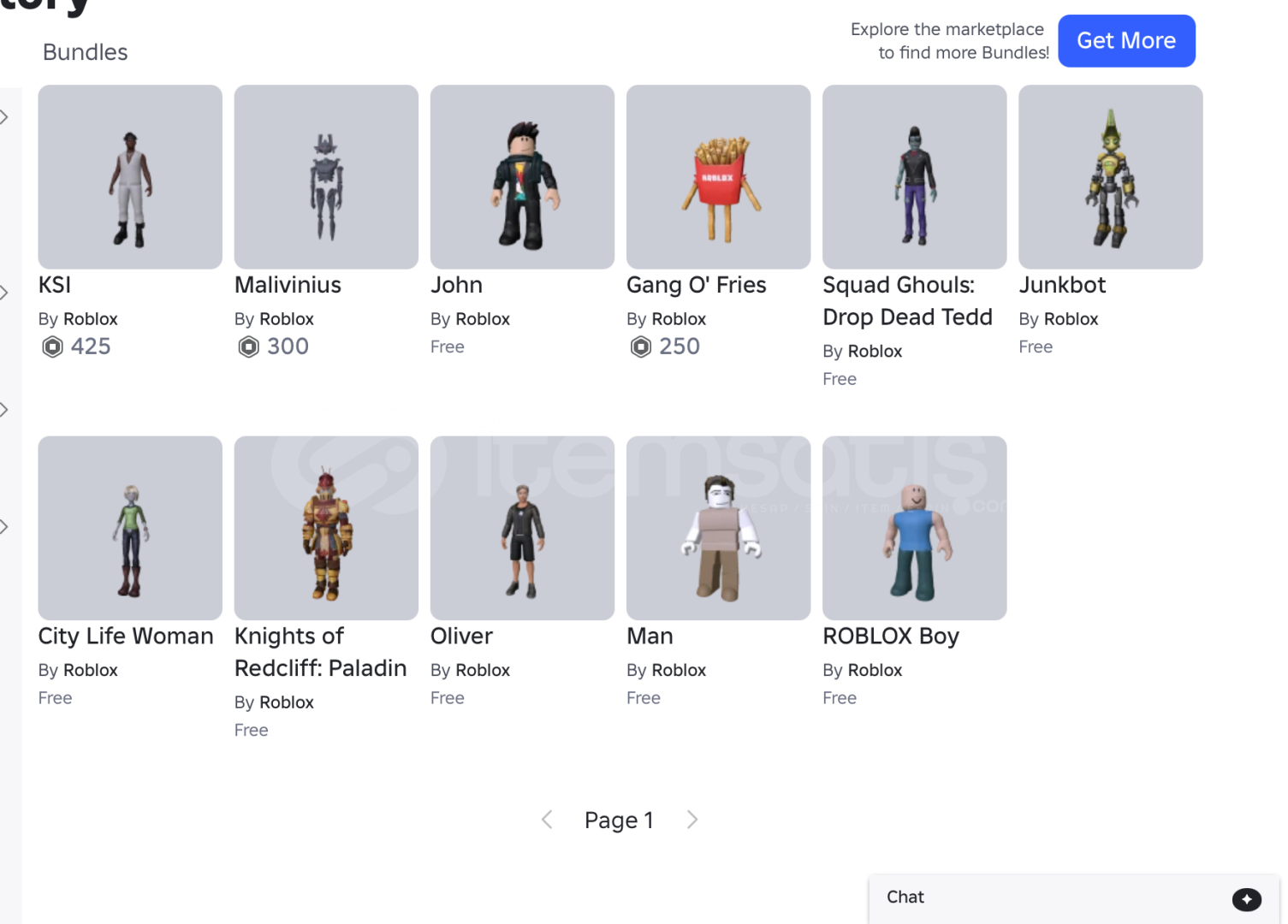The image size is (1288, 924).
Task: Click Squad Ghouls: Drop Dead Tedd title
Action: coord(907,301)
